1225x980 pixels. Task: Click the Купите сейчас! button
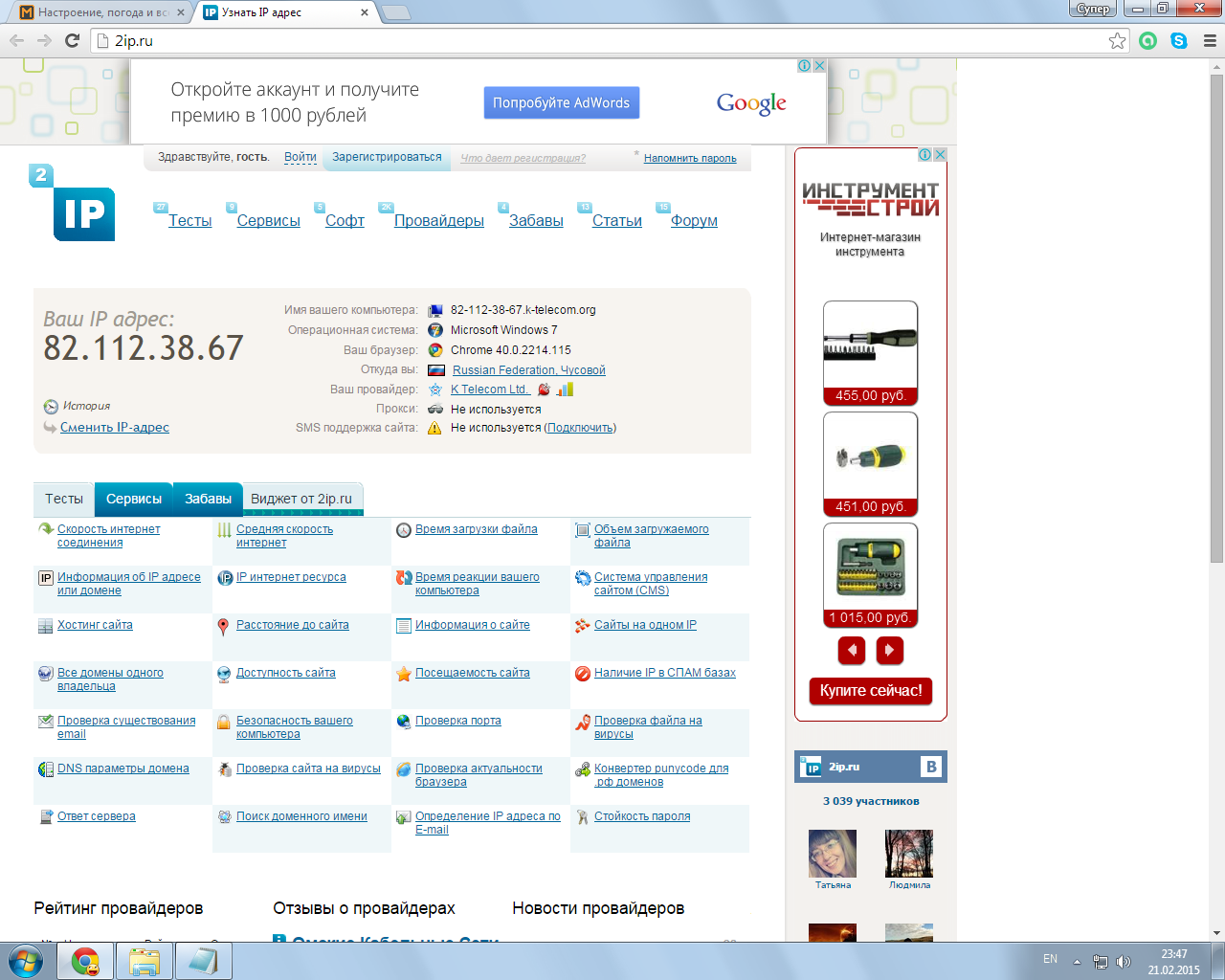click(871, 691)
